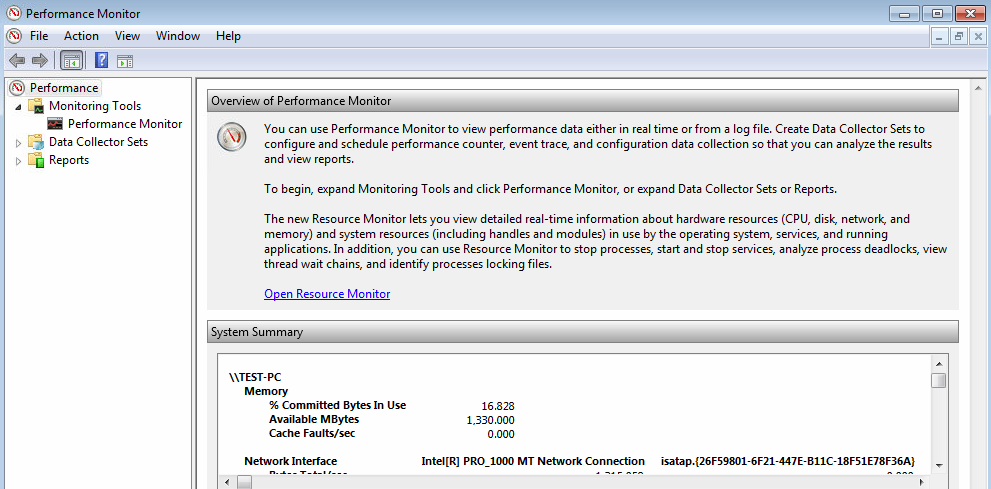Click the horizontal scrollbar left arrow
This screenshot has height=489, width=991.
tap(228, 482)
